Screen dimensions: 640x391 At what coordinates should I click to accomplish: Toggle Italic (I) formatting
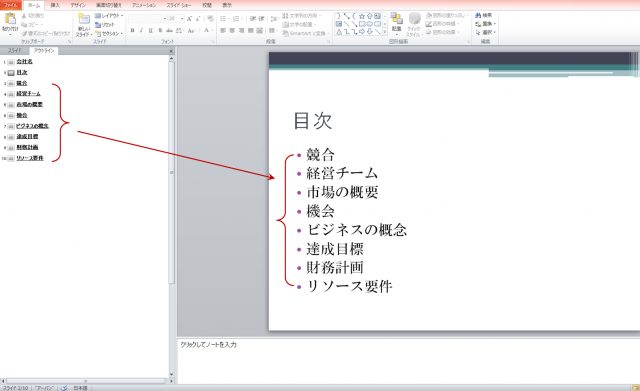click(x=141, y=31)
